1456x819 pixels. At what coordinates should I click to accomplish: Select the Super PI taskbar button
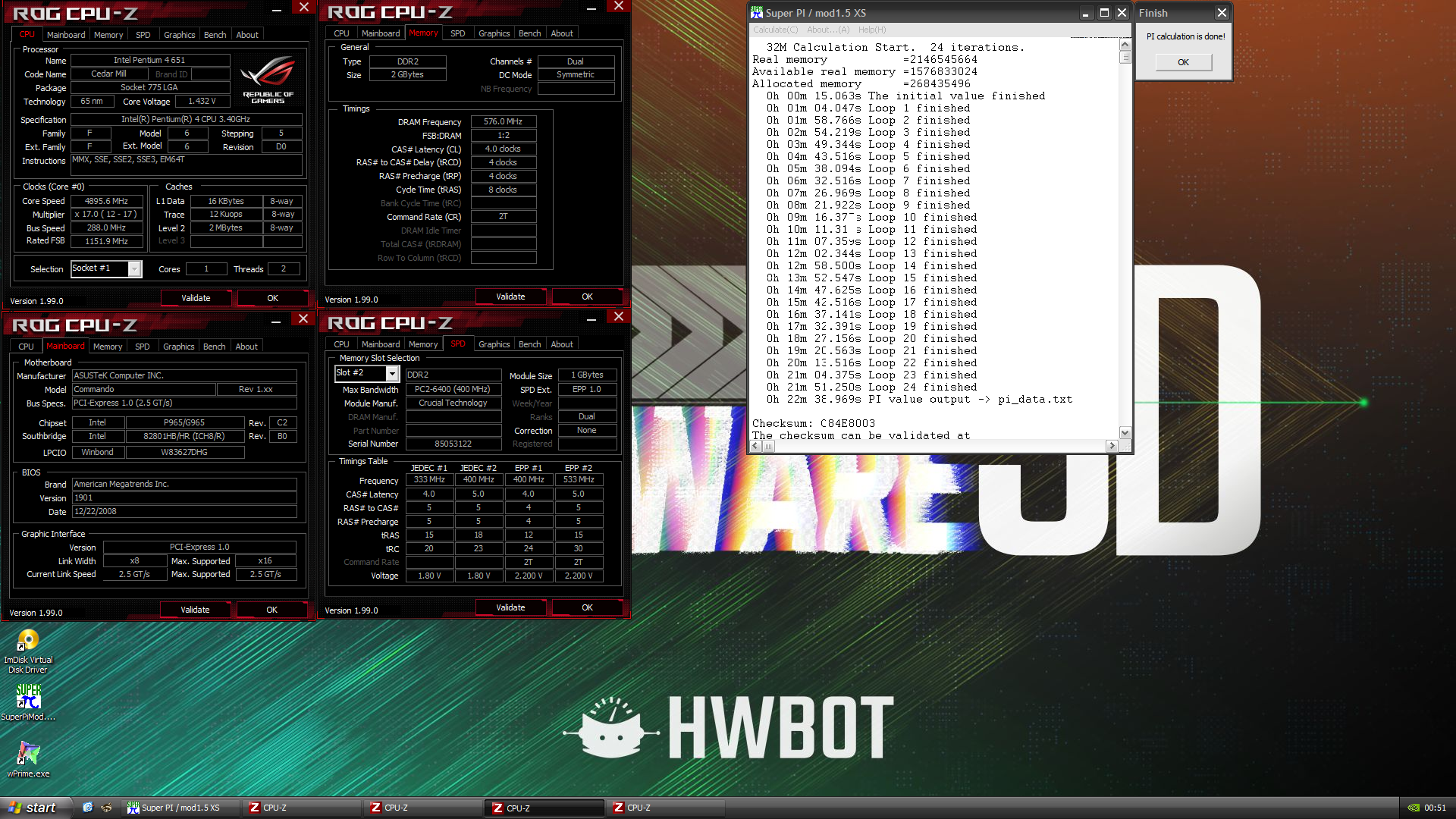[x=180, y=808]
